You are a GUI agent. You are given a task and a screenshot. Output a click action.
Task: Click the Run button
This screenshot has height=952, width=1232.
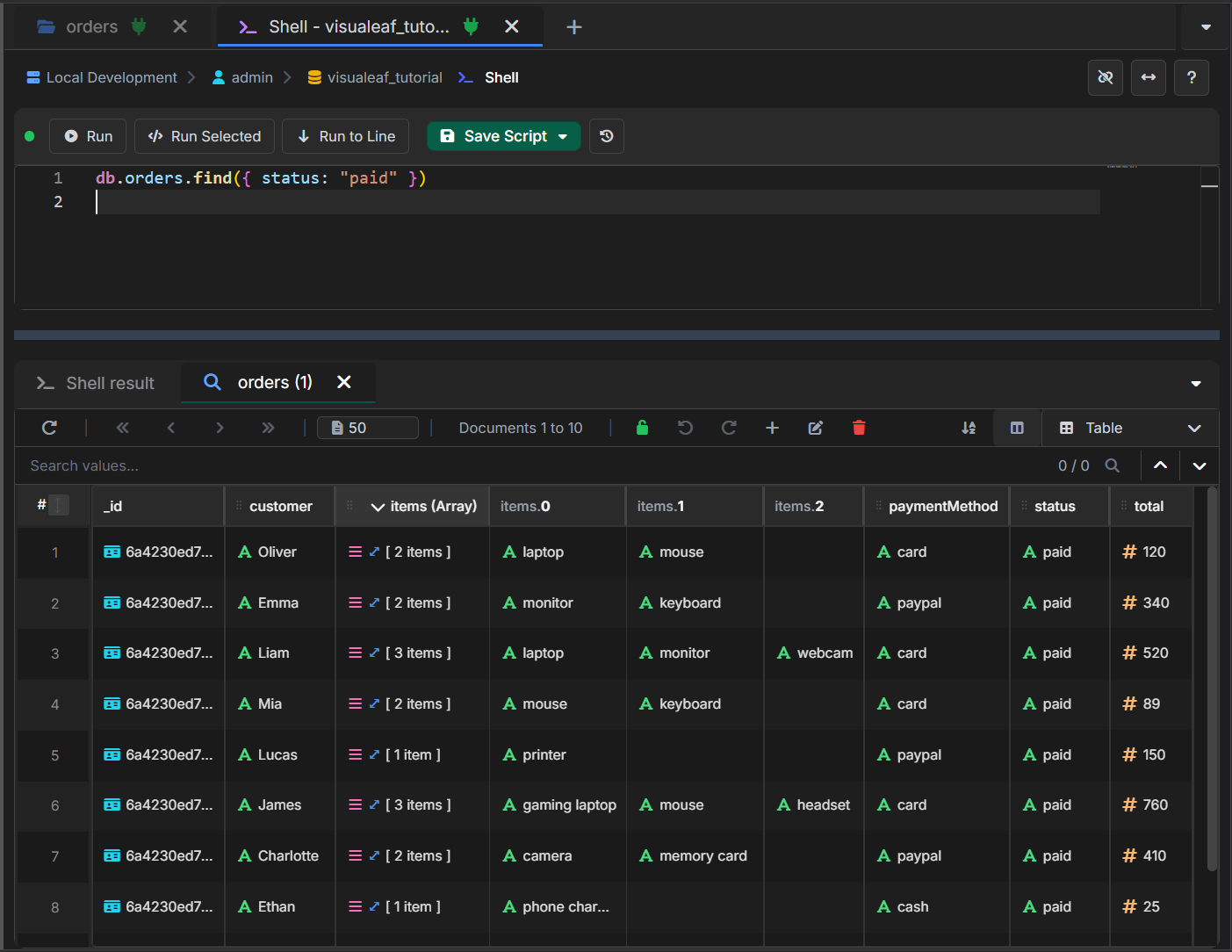pyautogui.click(x=88, y=136)
